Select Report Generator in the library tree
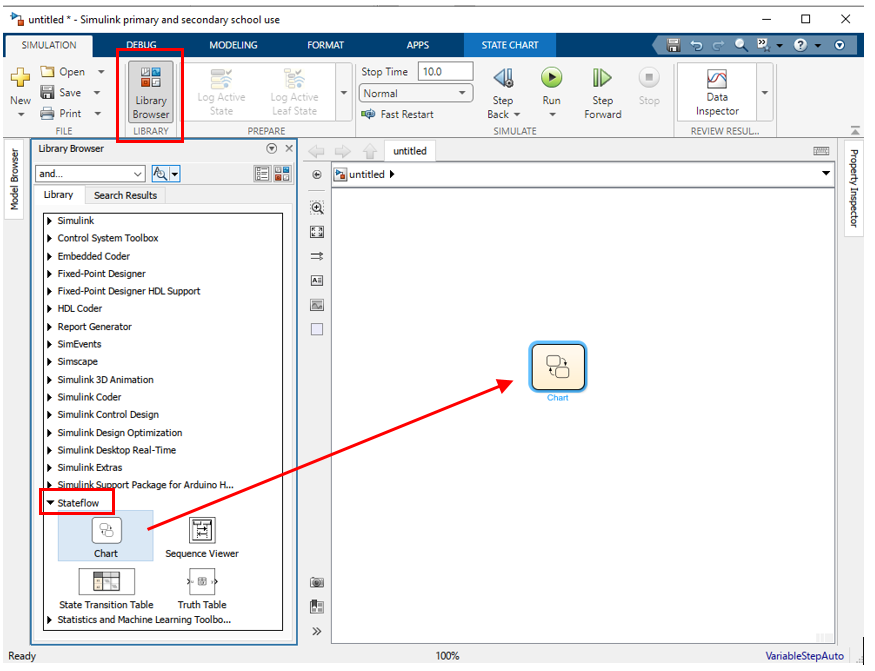The width and height of the screenshot is (875, 671). pyautogui.click(x=94, y=327)
